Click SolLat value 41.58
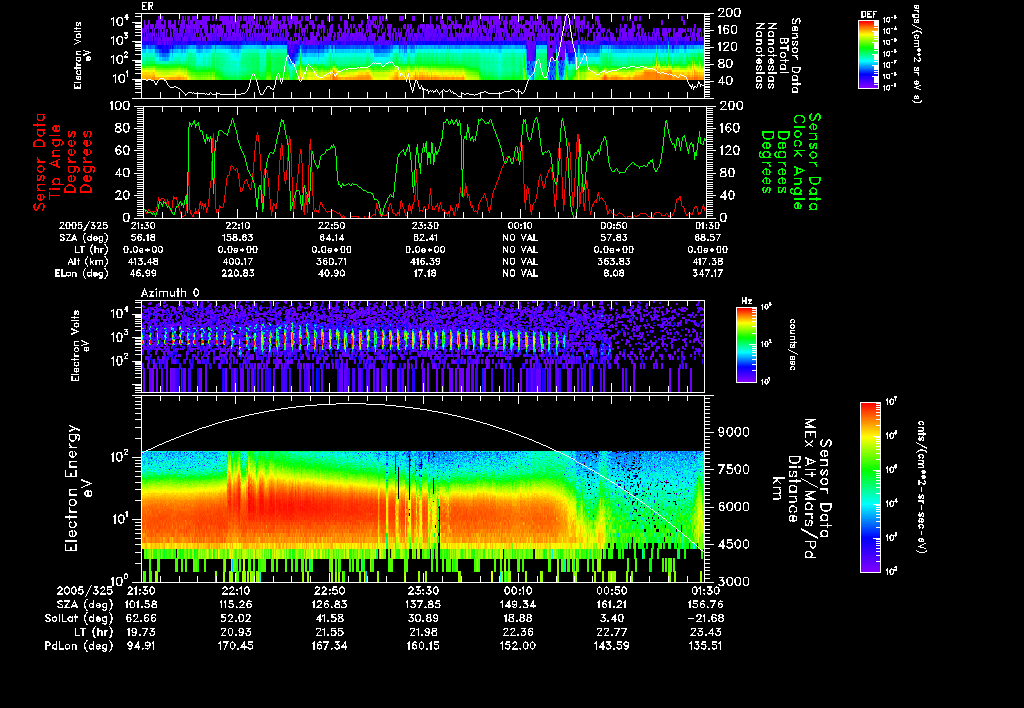 tap(330, 619)
